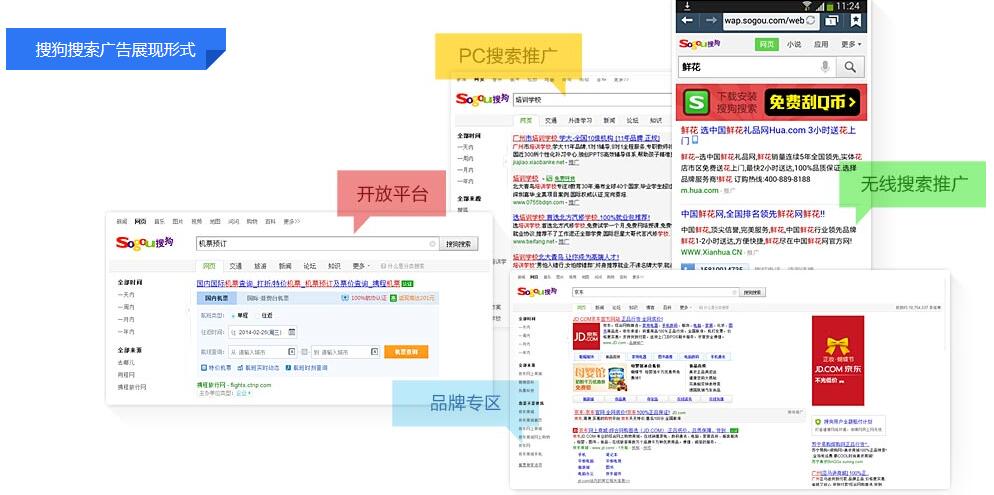The image size is (994, 495).
Task: Tap the reload icon in mobile address bar
Action: coord(811,20)
